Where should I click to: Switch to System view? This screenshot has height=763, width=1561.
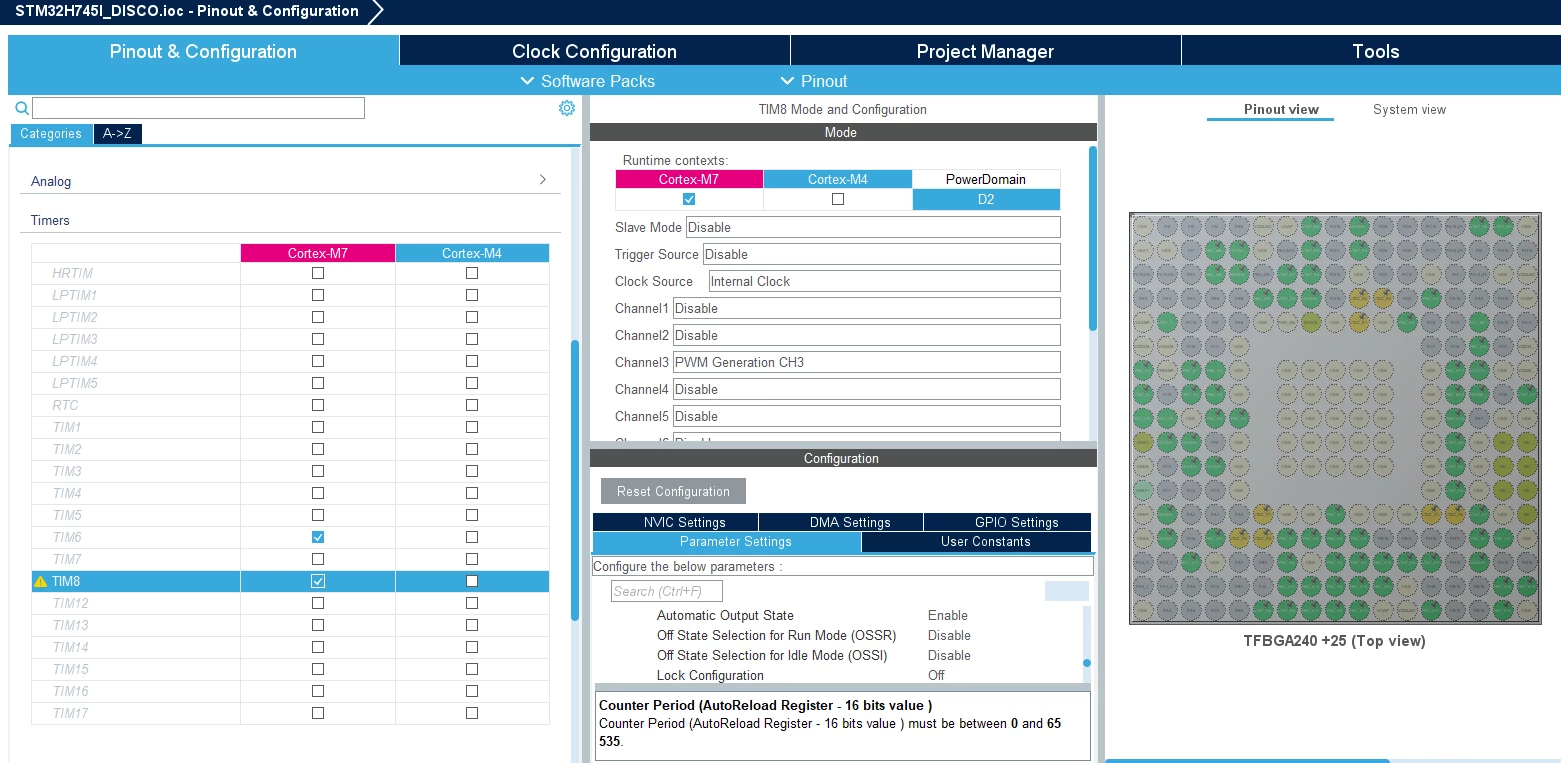[x=1409, y=109]
